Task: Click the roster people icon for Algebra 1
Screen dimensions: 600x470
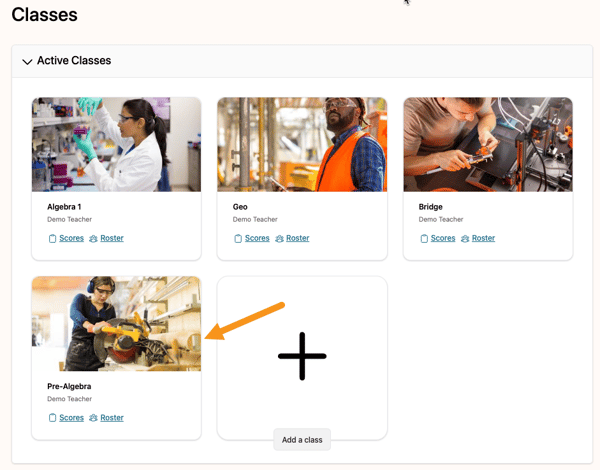Action: pos(93,239)
